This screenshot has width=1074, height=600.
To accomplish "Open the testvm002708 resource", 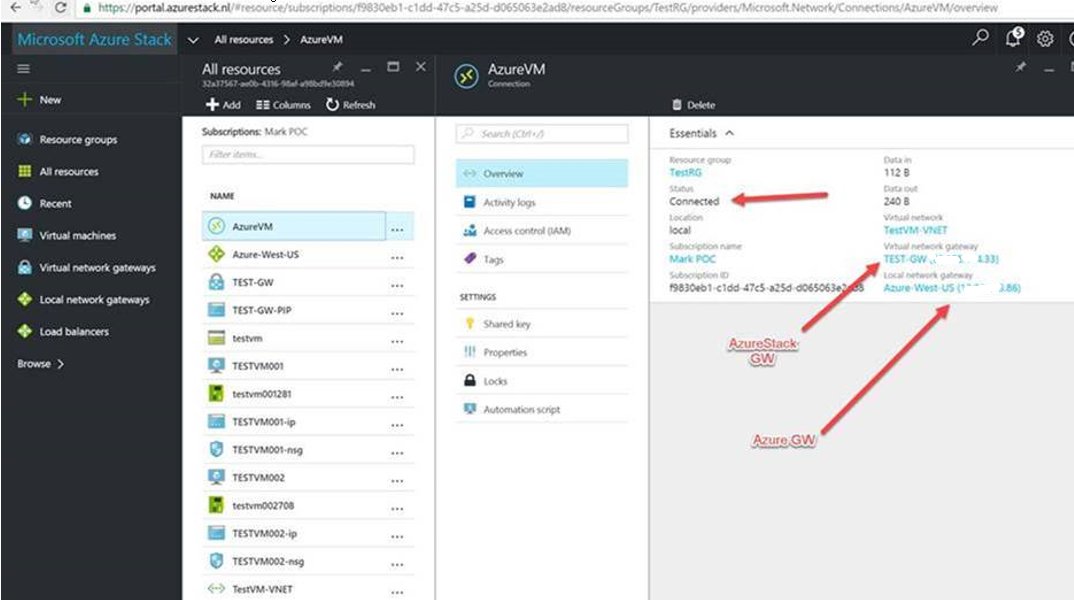I will pyautogui.click(x=263, y=505).
